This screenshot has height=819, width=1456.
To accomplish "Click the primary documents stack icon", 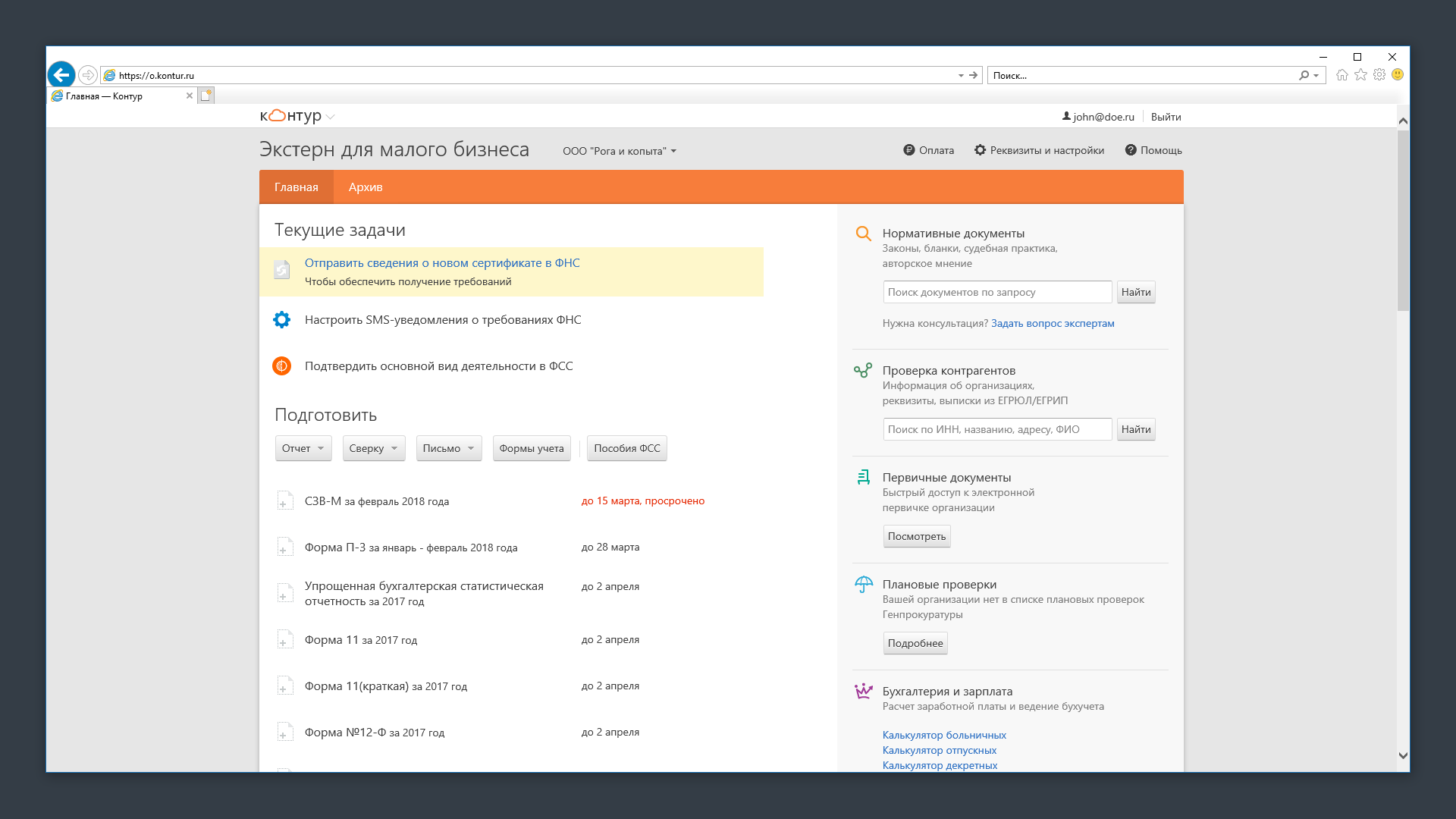I will 863,478.
